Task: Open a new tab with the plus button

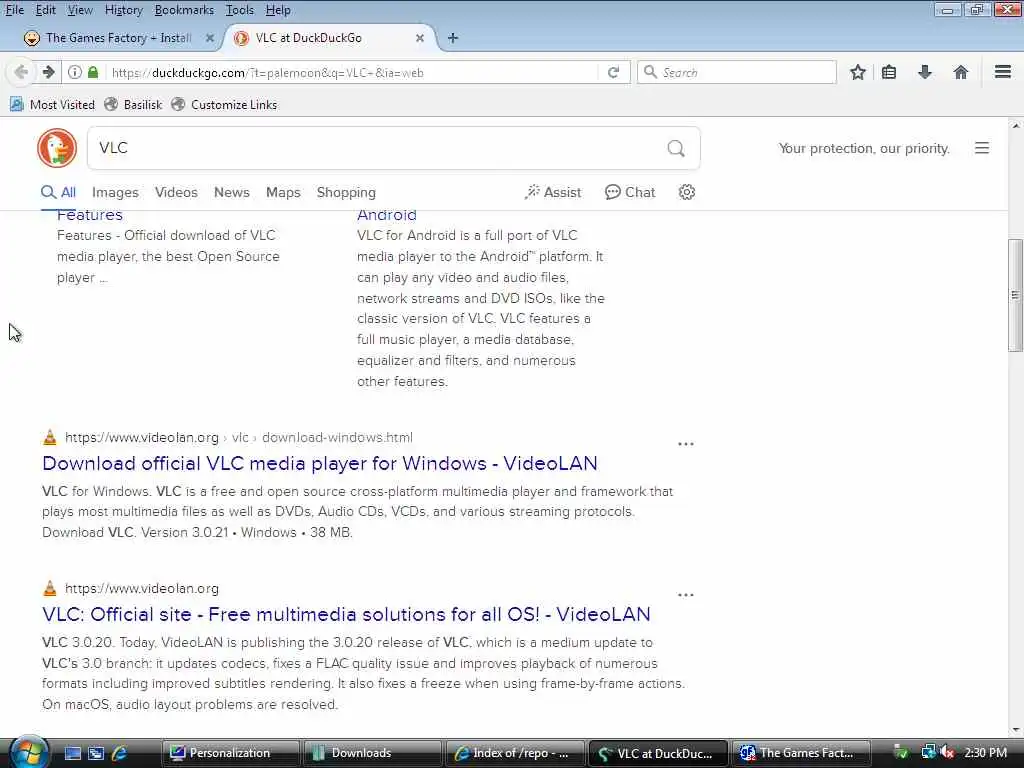Action: pyautogui.click(x=453, y=38)
